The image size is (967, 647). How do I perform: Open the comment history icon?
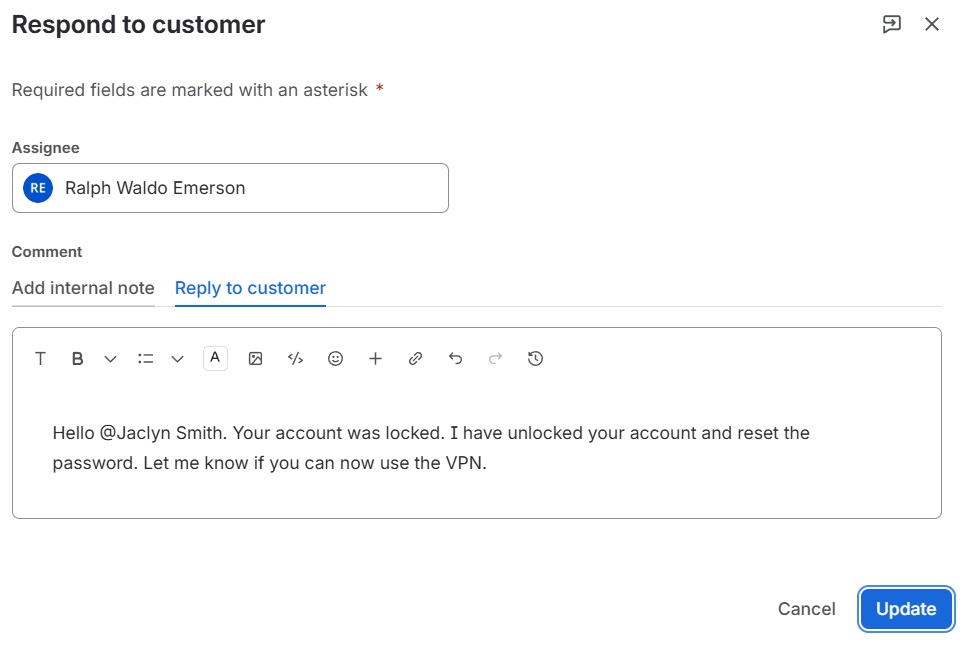coord(535,358)
